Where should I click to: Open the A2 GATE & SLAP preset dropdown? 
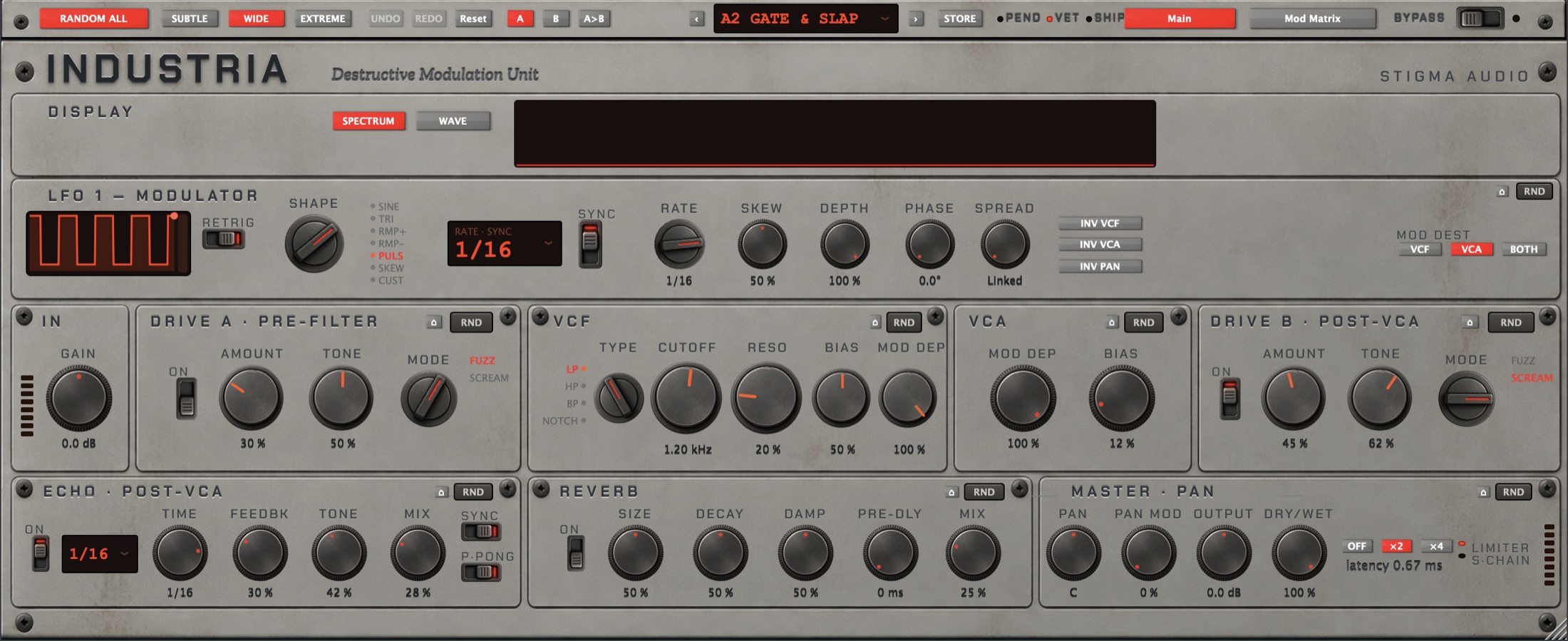[805, 19]
